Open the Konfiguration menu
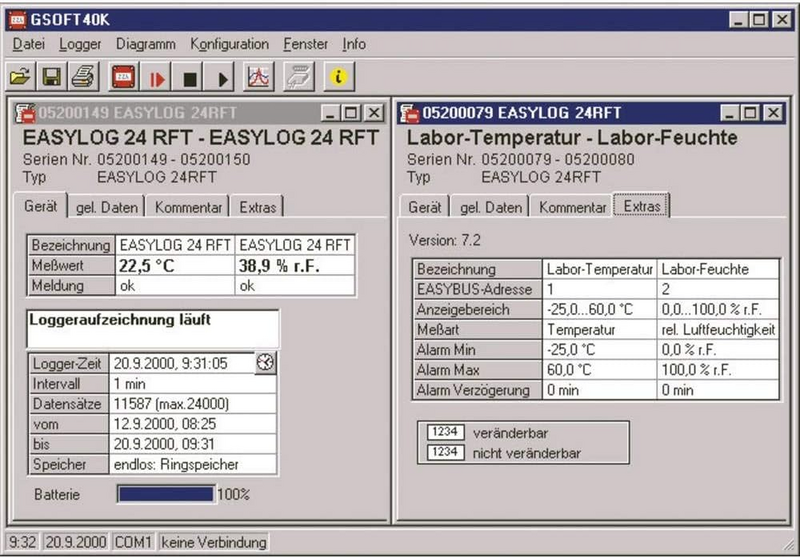This screenshot has width=800, height=558. pos(229,44)
